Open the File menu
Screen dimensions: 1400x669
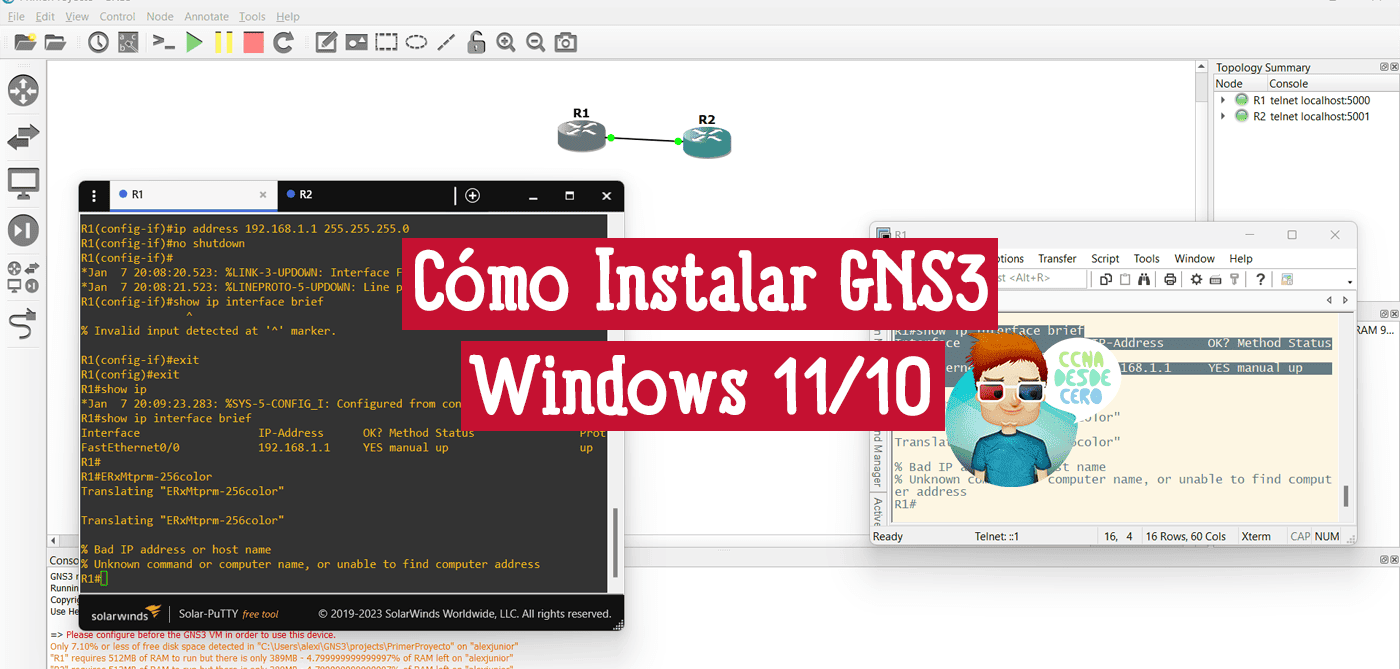[16, 17]
